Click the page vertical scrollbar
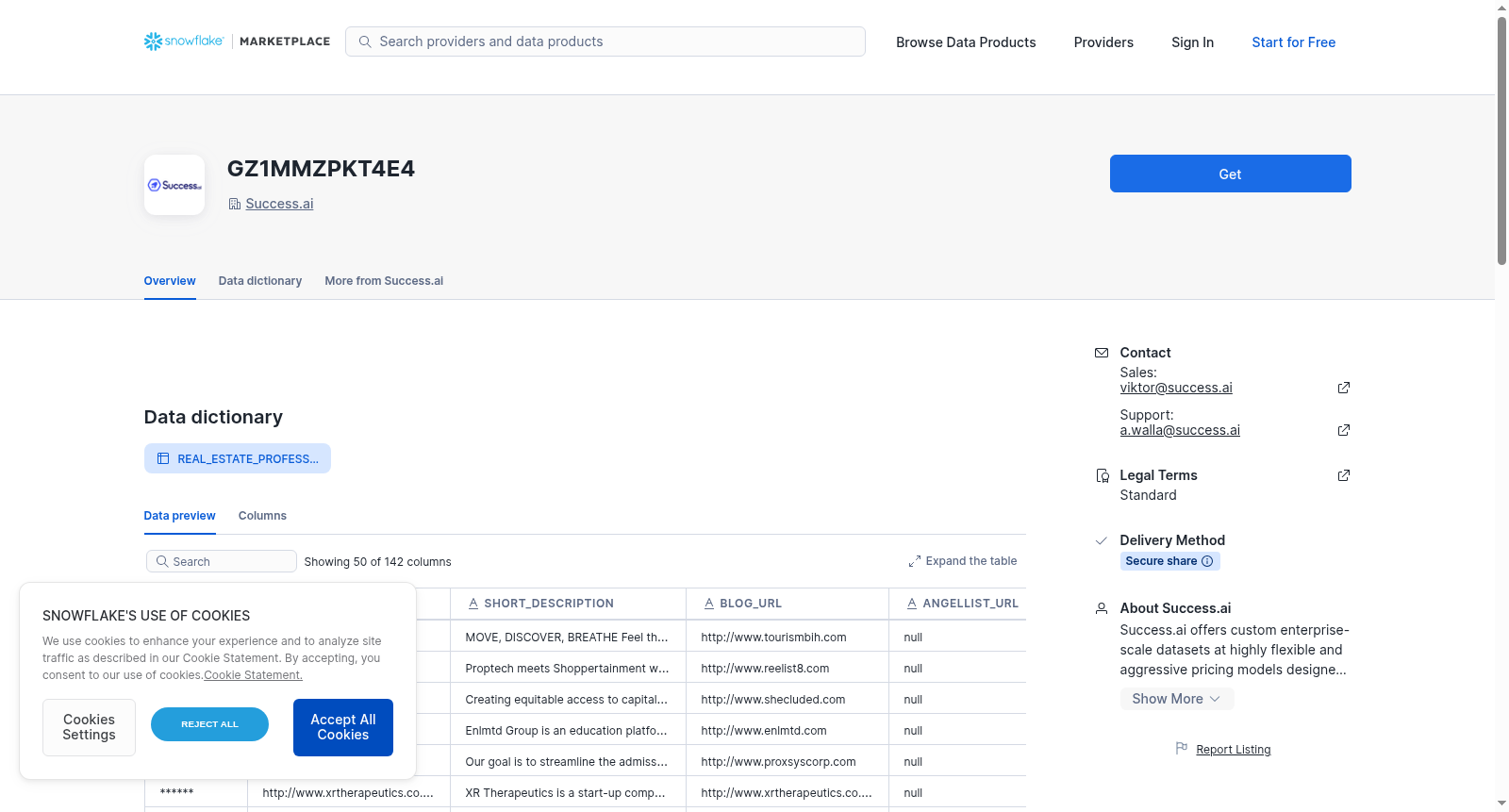 click(x=1501, y=140)
